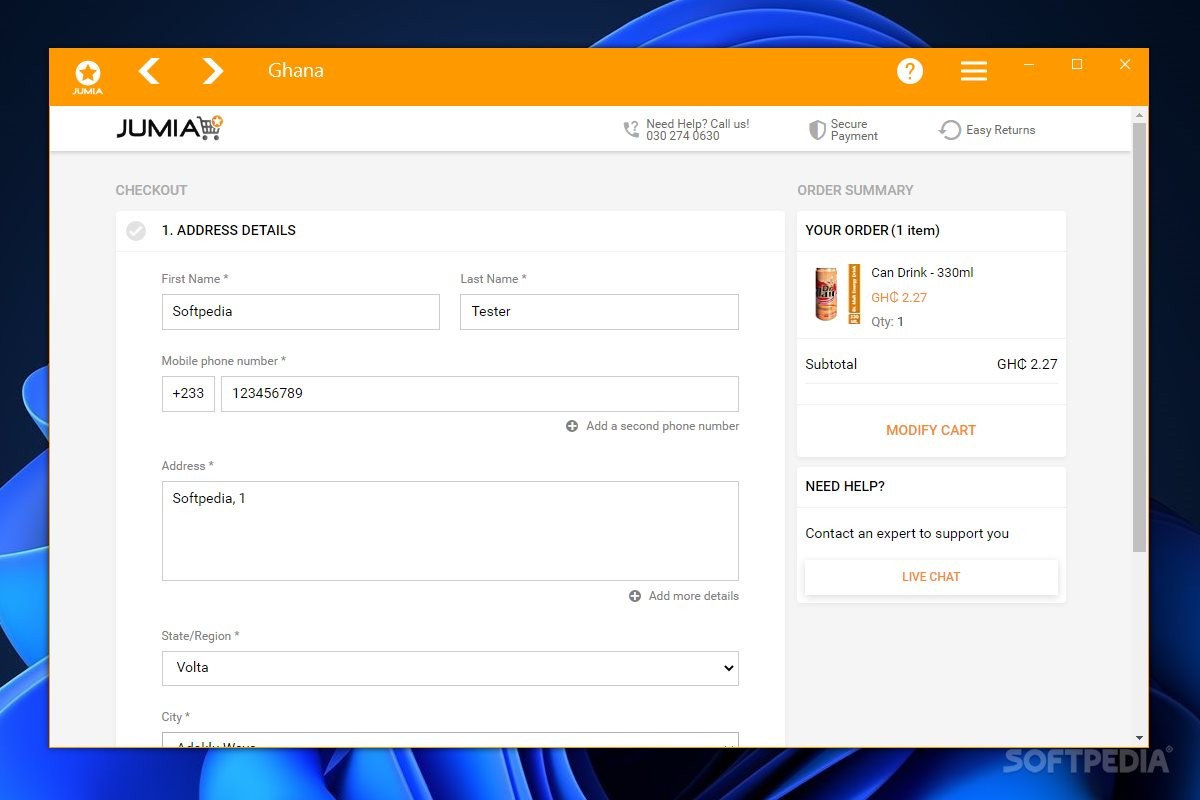This screenshot has width=1200, height=800.
Task: Click the Secure Payment shield icon
Action: coord(817,130)
